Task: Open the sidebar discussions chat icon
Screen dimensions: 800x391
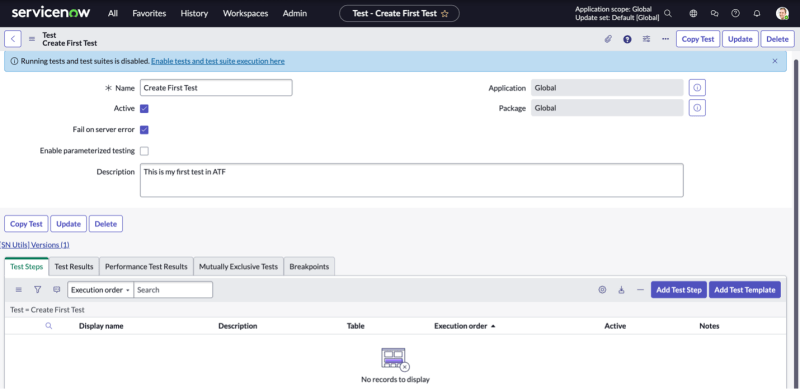Action: pos(714,14)
